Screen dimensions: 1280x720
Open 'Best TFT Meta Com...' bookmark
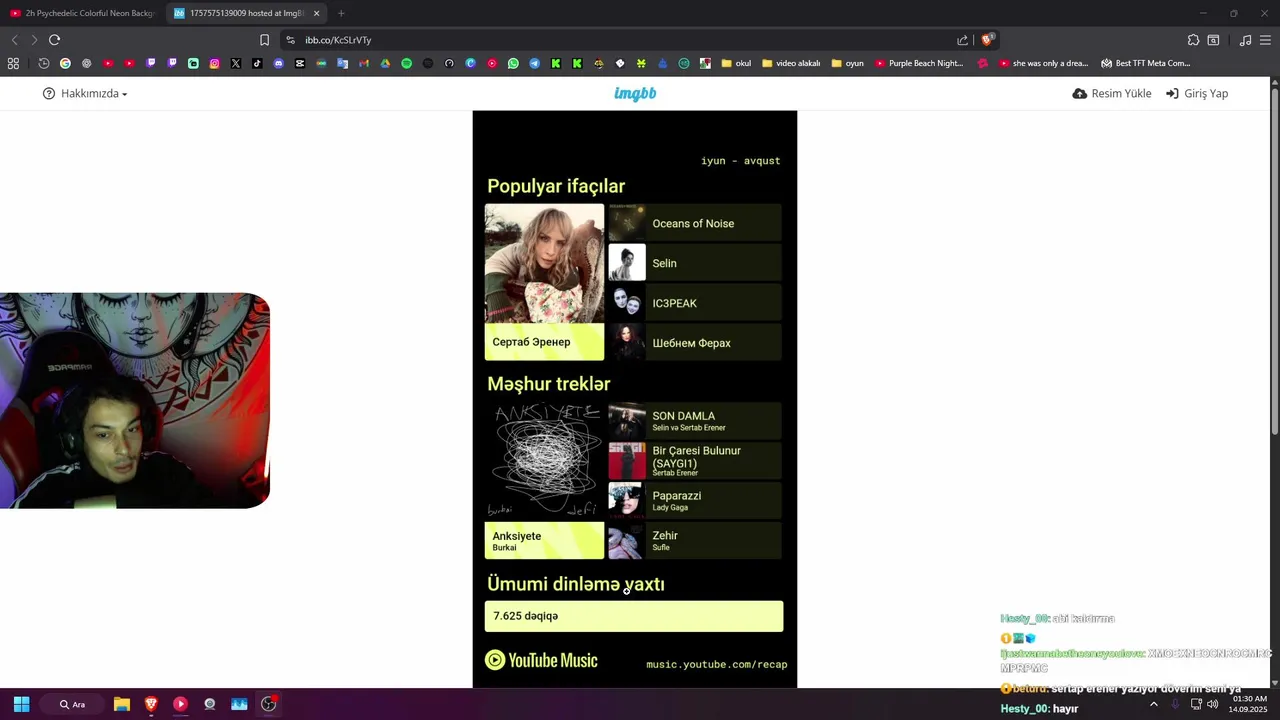[1145, 63]
